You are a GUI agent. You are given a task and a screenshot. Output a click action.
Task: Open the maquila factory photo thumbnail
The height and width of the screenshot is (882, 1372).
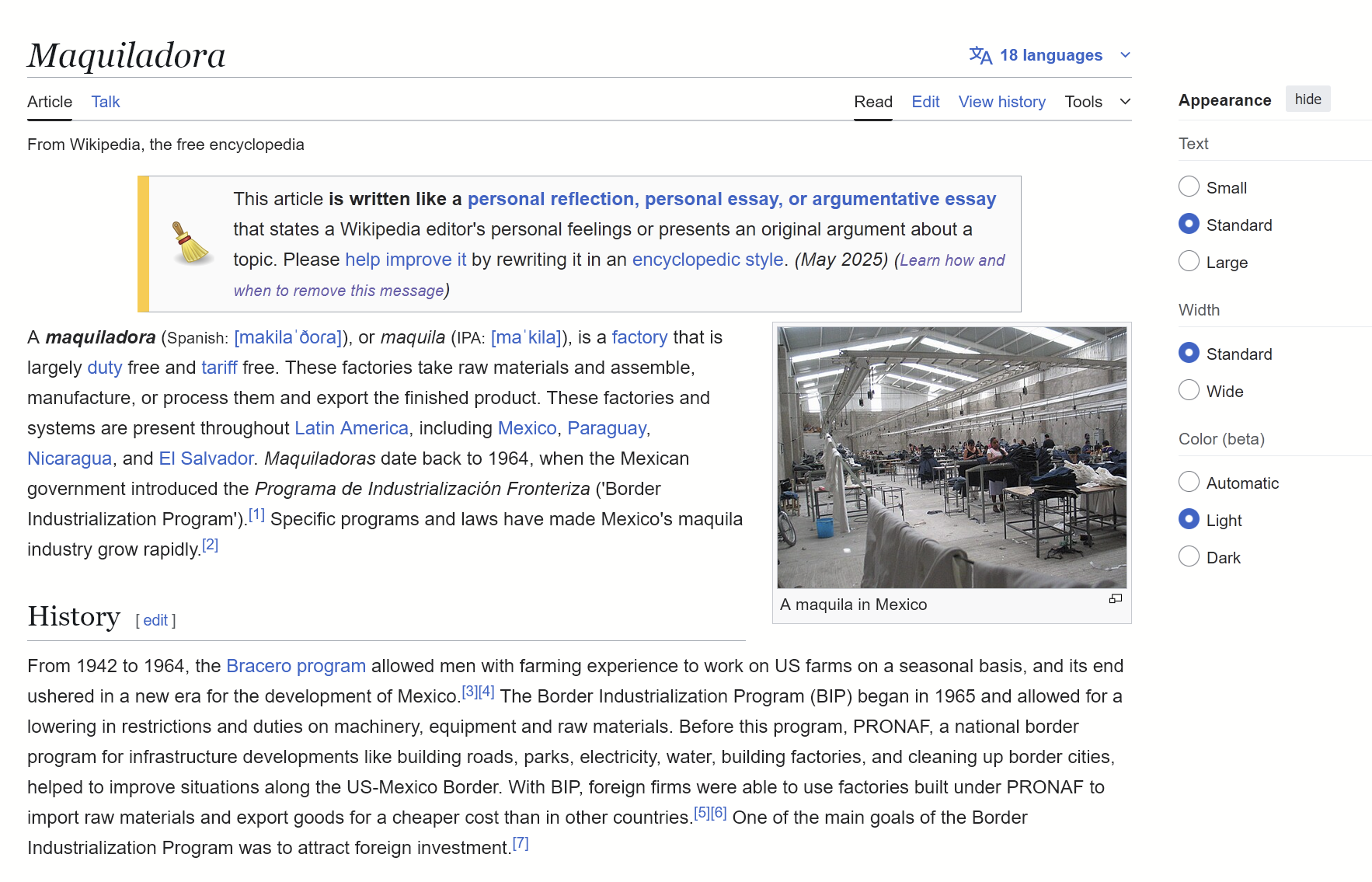tap(952, 457)
